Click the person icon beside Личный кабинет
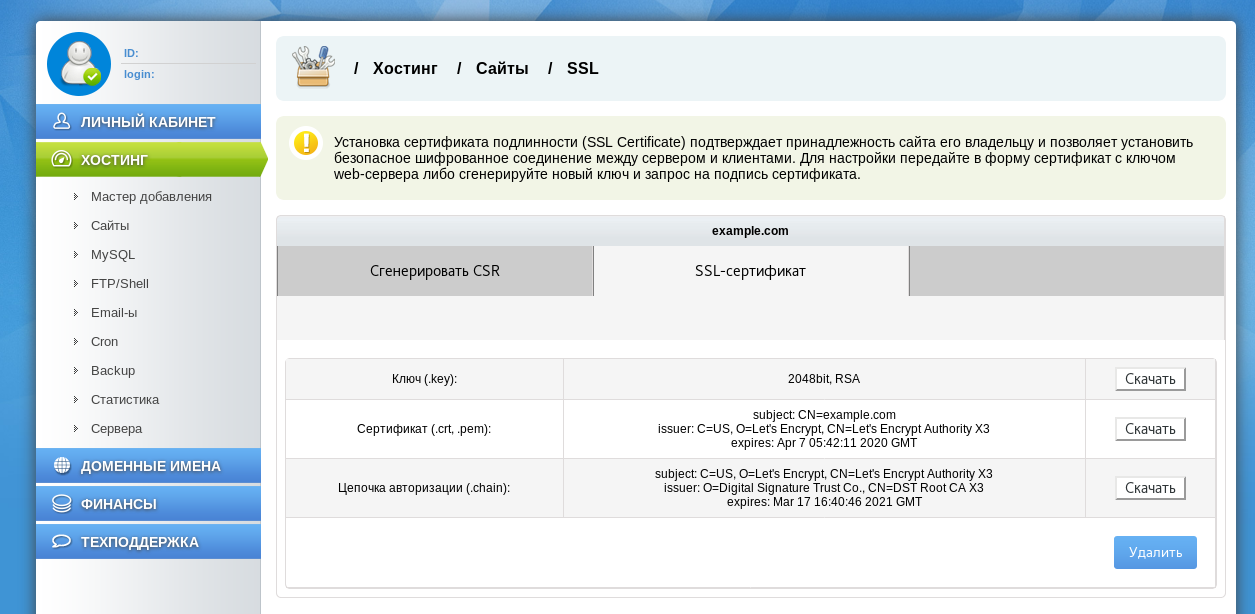Viewport: 1255px width, 614px height. 62,122
